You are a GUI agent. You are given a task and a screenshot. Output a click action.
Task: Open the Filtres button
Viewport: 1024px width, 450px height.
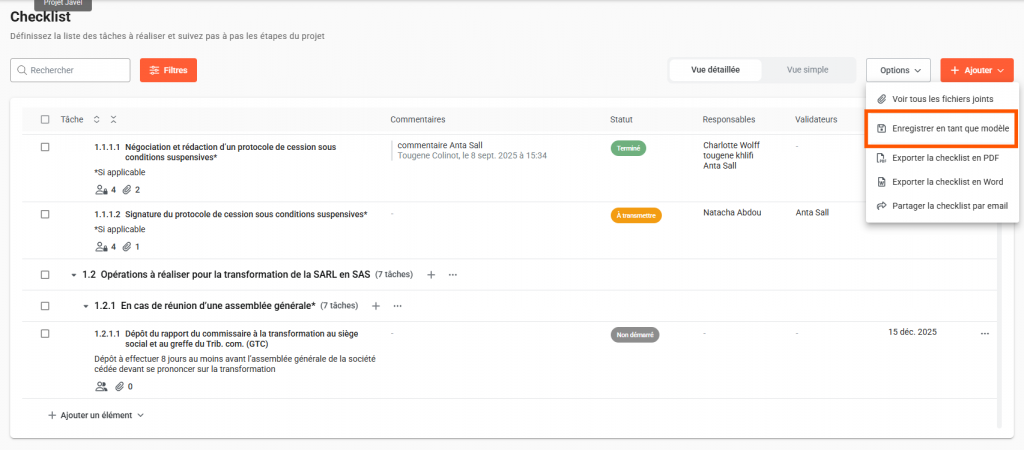tap(168, 70)
